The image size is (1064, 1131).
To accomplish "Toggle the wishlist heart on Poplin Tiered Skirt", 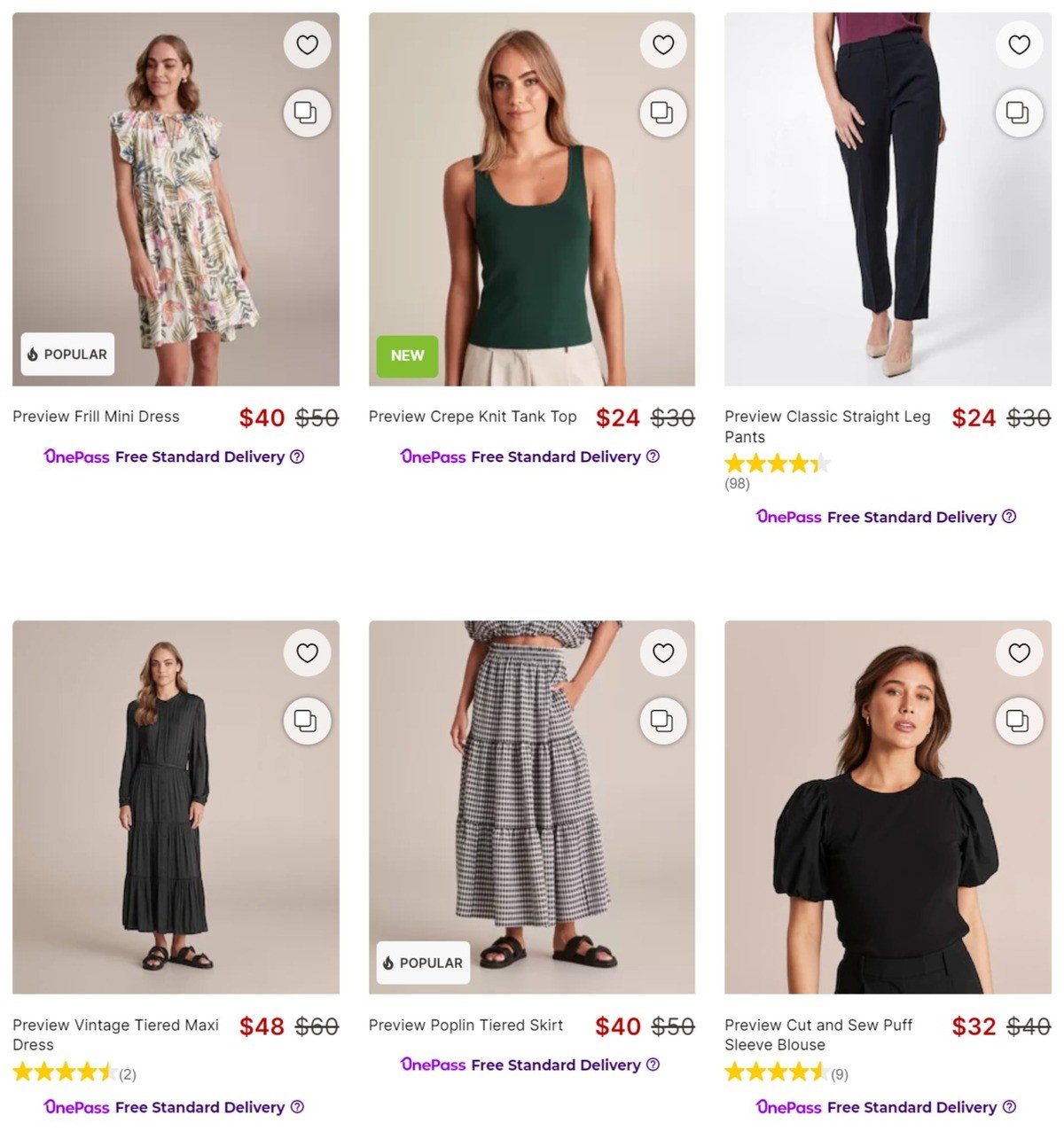I will [663, 652].
